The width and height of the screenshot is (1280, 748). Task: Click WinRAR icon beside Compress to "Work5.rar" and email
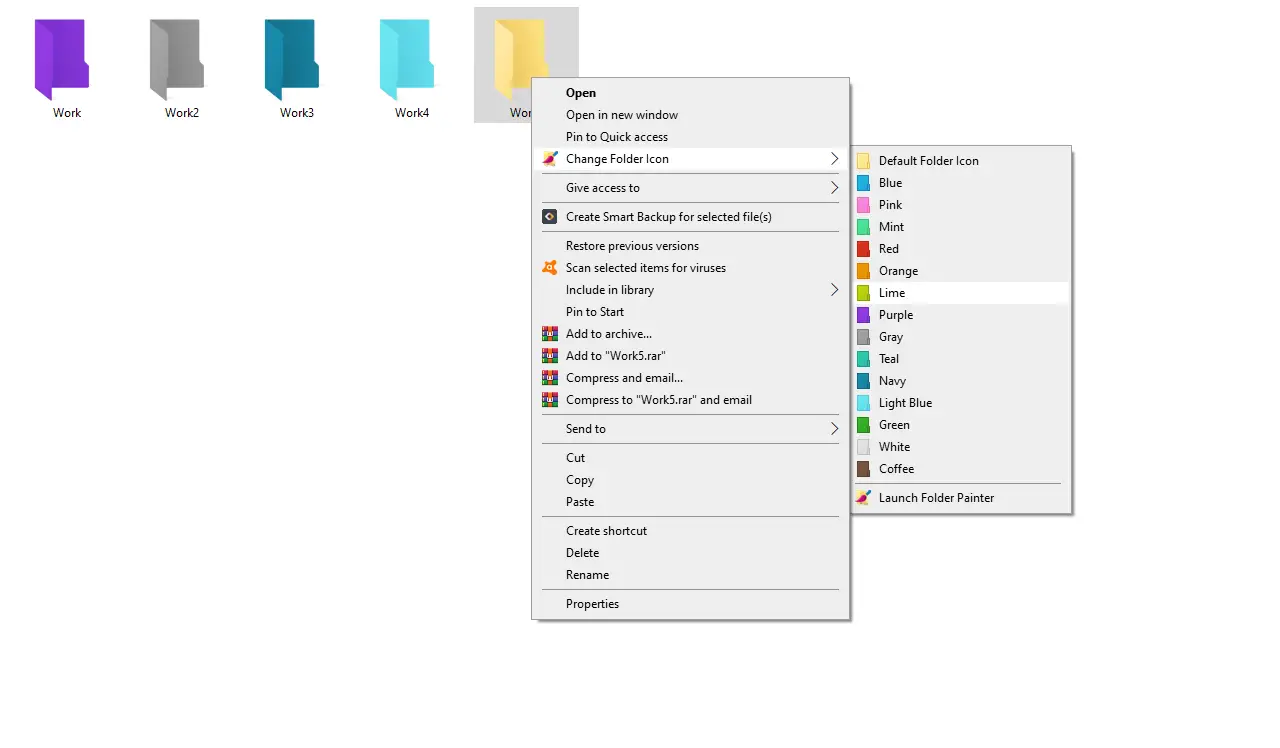pos(549,400)
